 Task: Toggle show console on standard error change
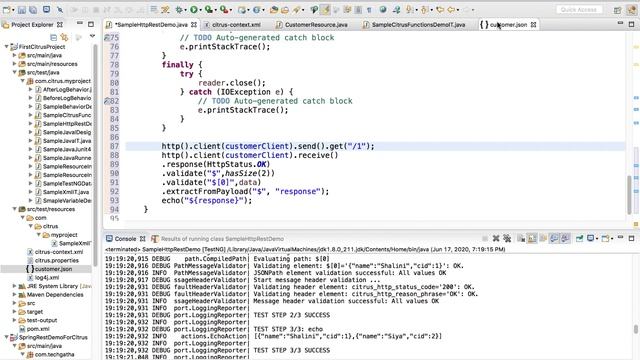(x=565, y=238)
